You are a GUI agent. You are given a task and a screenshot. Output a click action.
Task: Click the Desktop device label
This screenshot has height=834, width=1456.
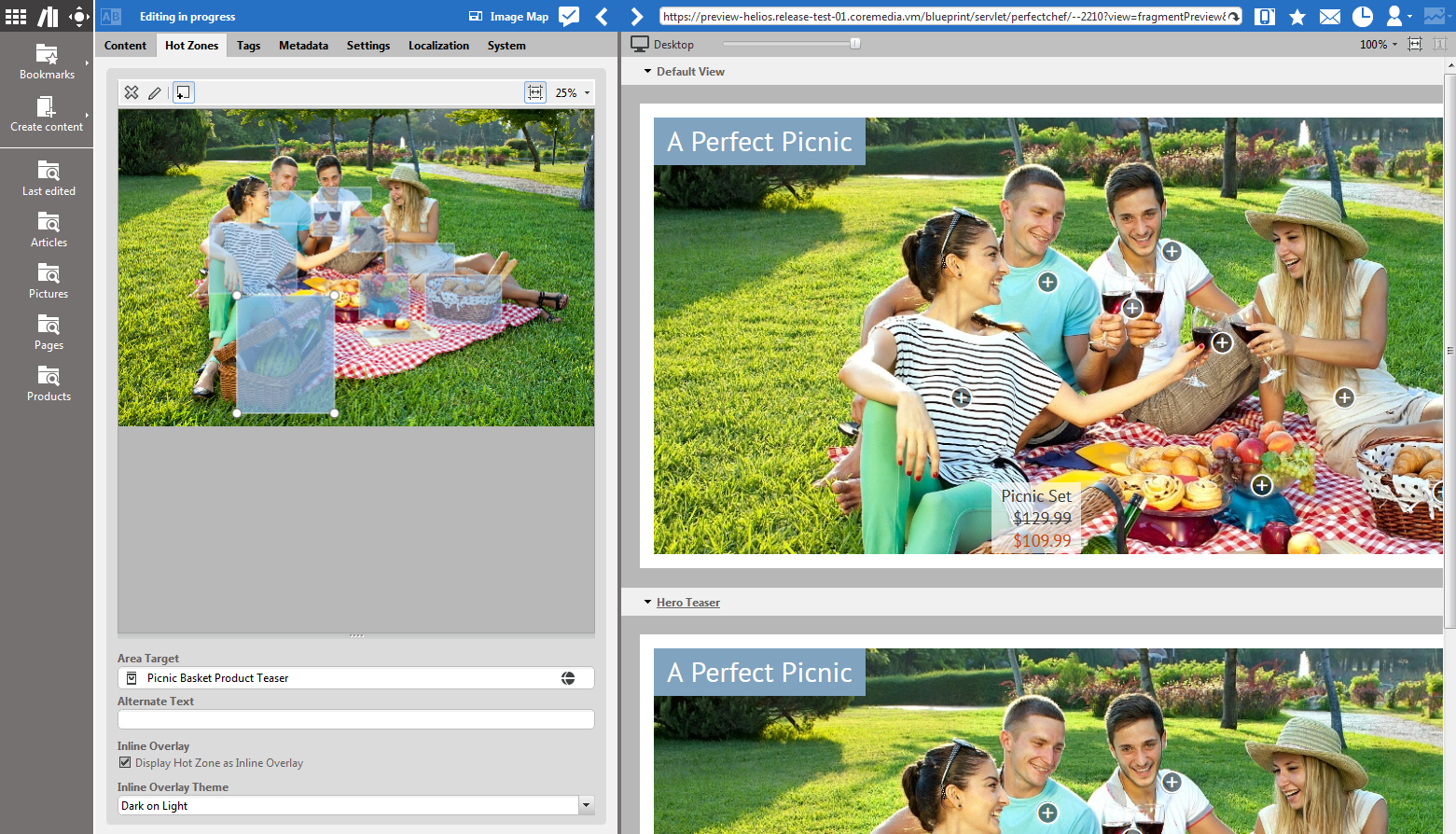pos(673,45)
